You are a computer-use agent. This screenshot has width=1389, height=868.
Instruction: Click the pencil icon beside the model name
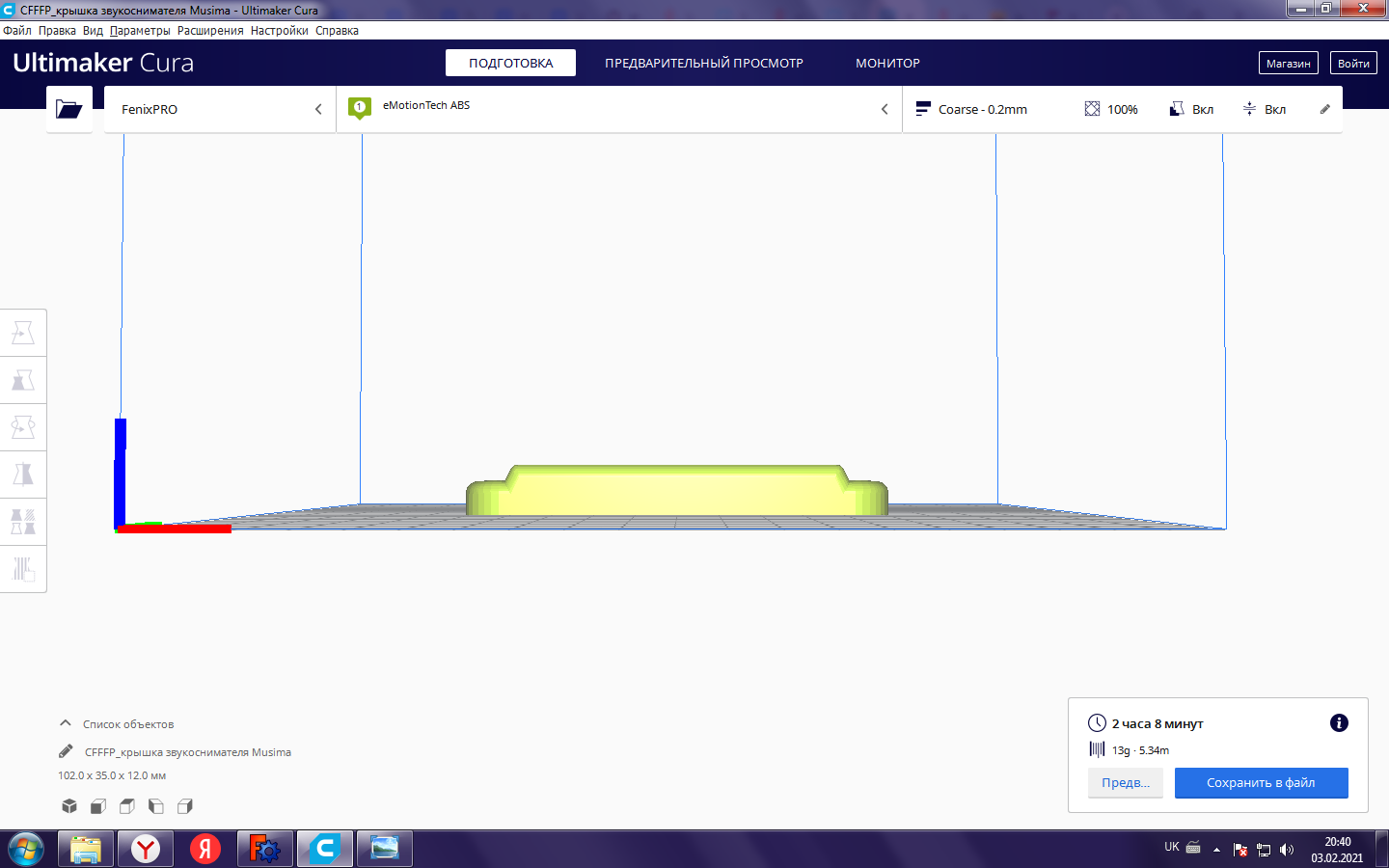coord(66,751)
